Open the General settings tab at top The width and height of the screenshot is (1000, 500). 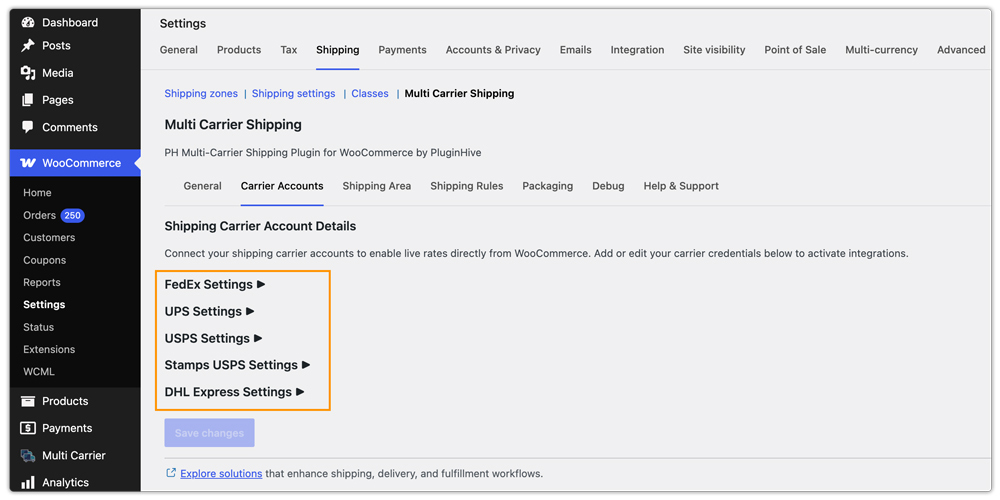(179, 50)
